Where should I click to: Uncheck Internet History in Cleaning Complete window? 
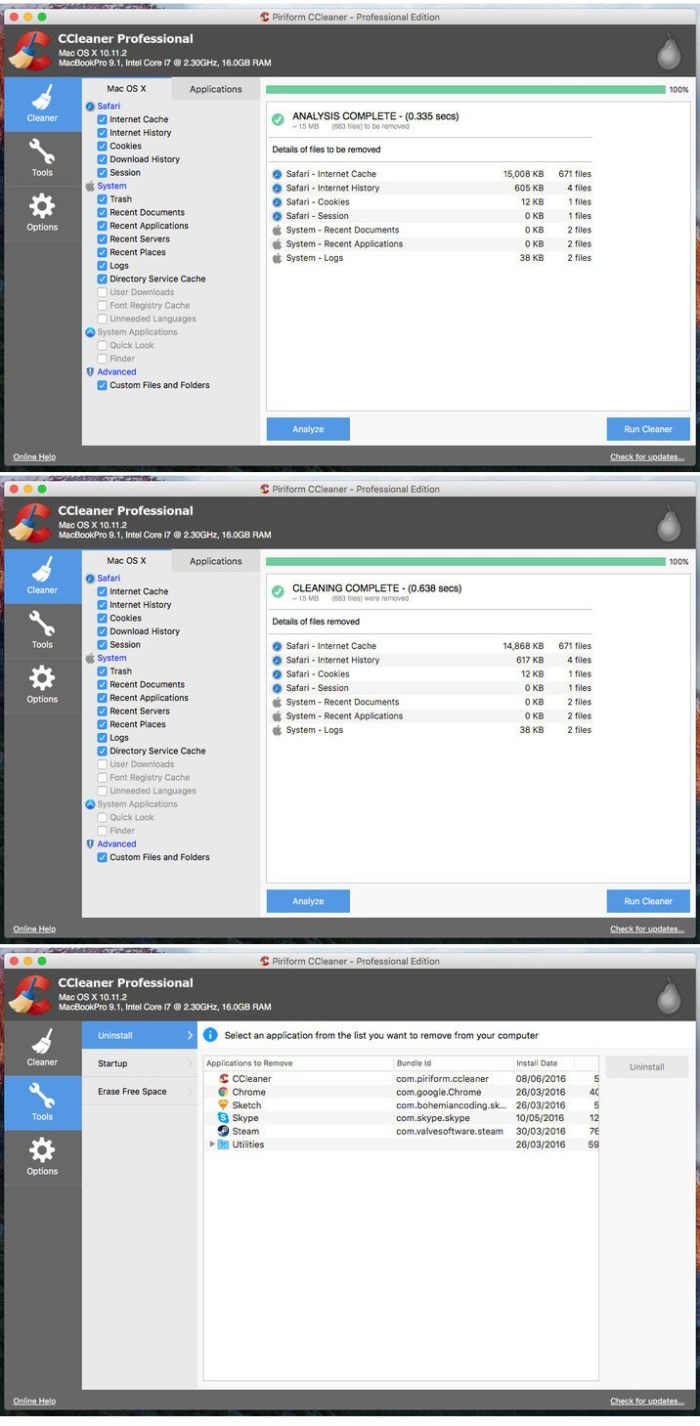click(x=102, y=604)
